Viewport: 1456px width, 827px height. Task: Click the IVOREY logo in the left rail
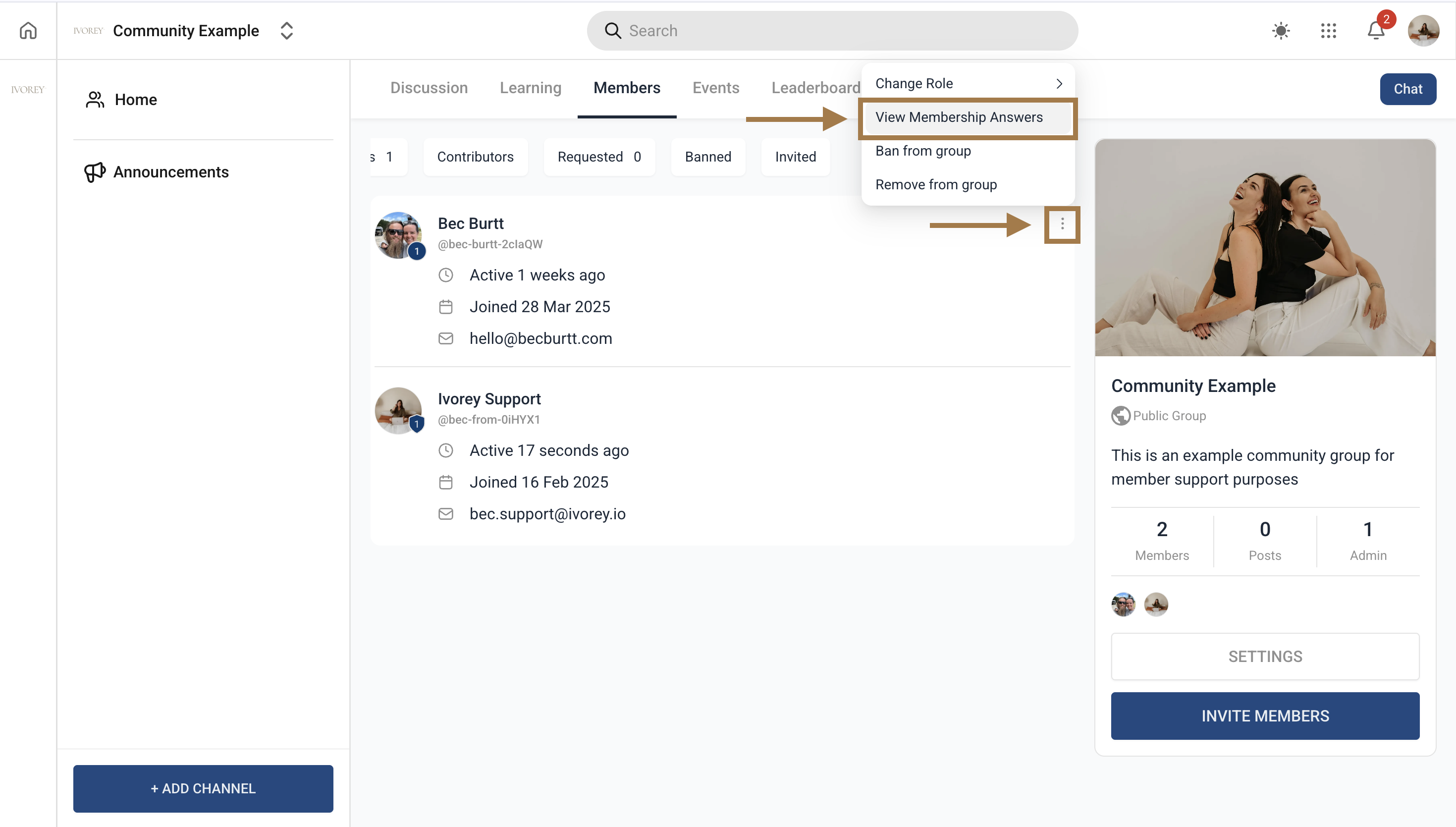click(x=27, y=90)
